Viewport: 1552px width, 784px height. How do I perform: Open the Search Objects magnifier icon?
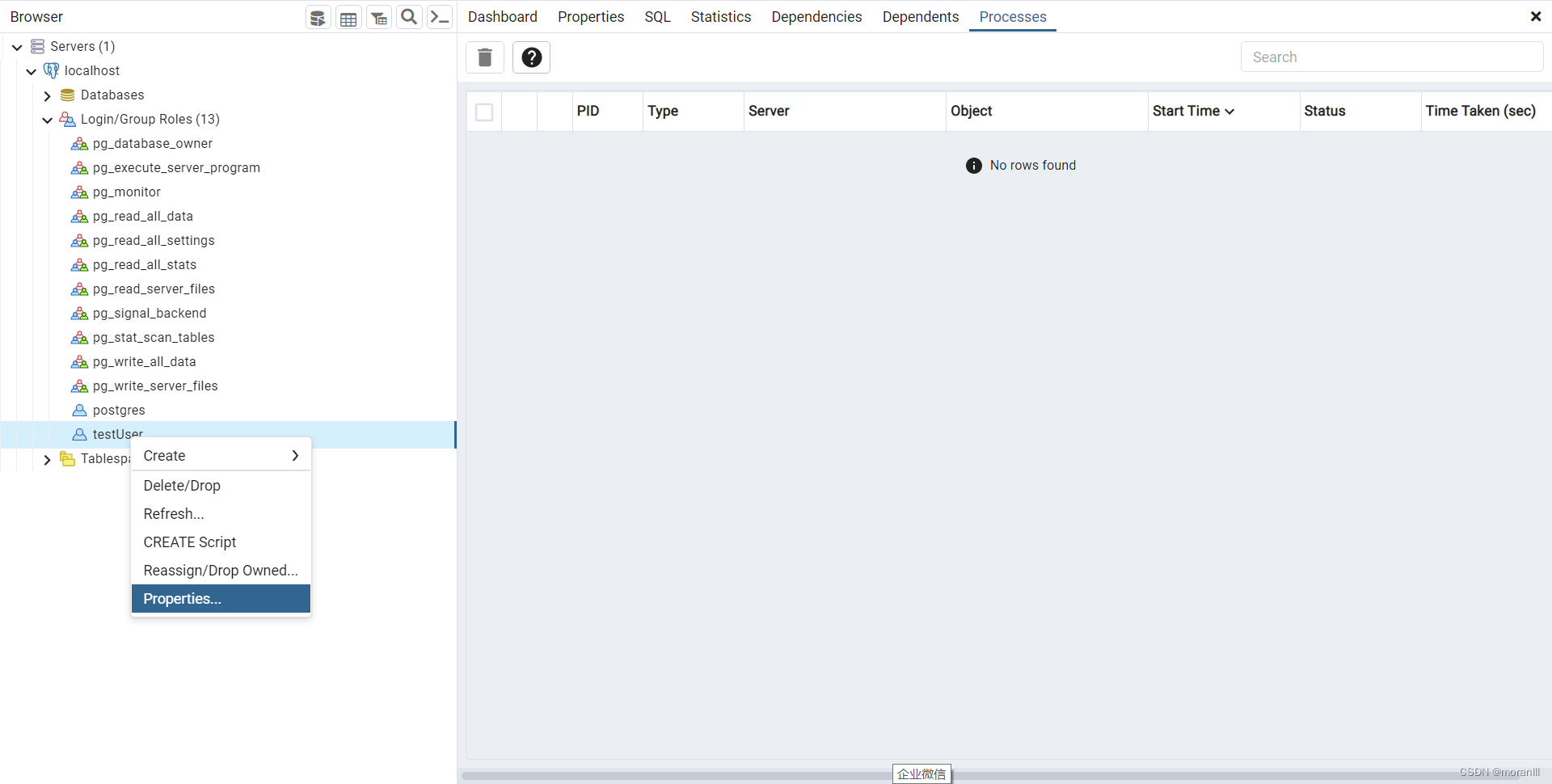click(410, 17)
